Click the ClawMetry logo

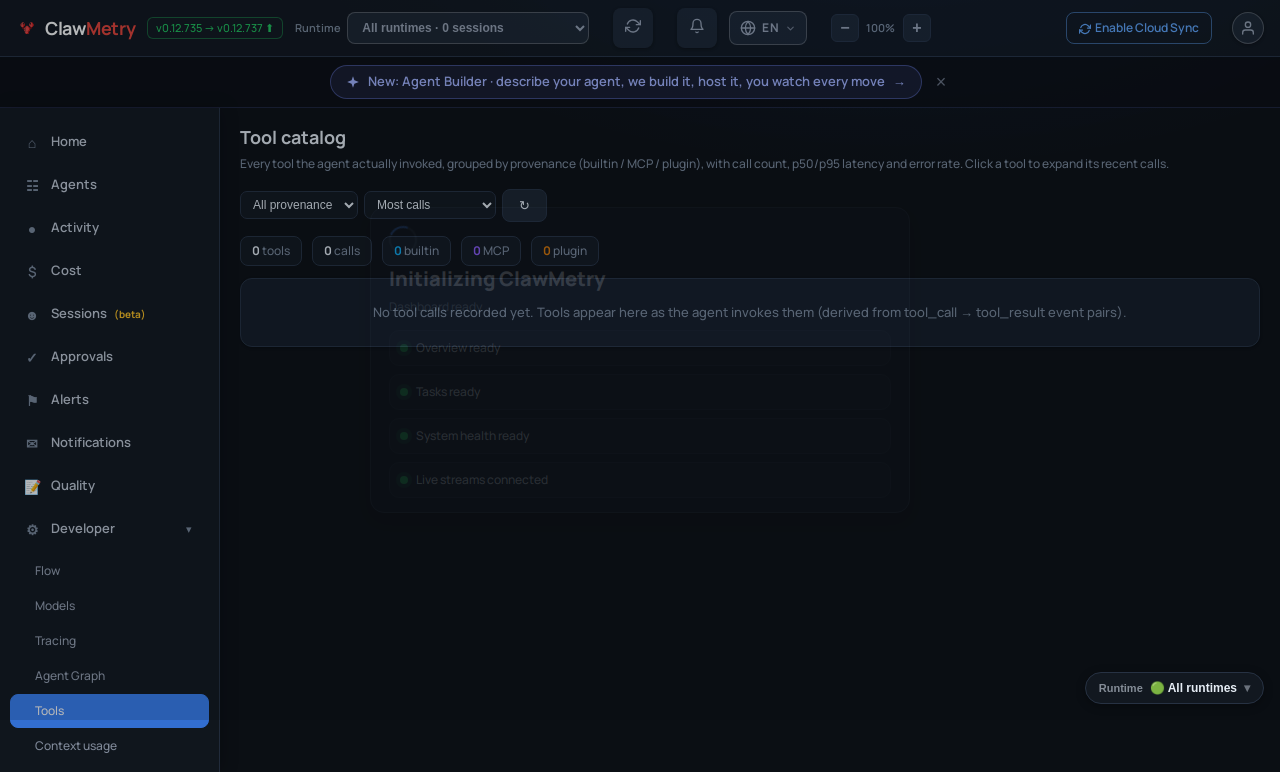(x=77, y=29)
